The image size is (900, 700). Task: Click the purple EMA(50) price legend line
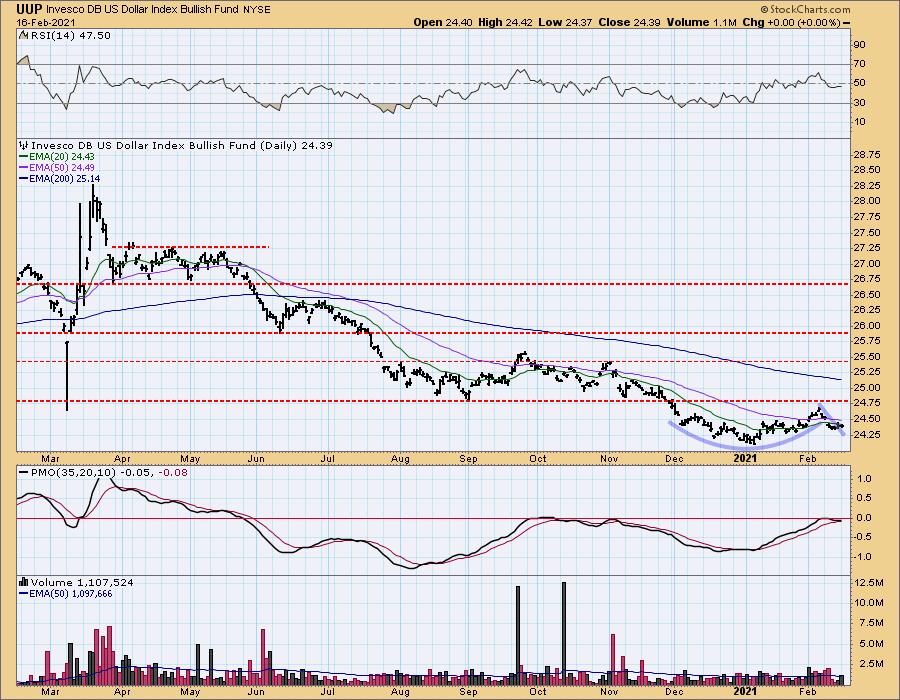(x=24, y=168)
